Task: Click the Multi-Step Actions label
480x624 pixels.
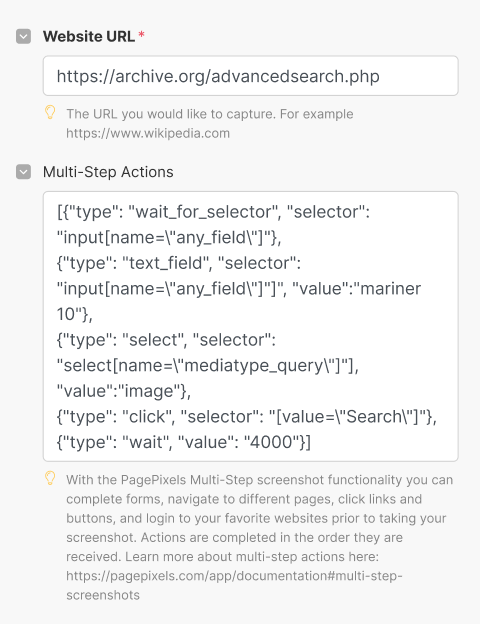Action: point(108,172)
